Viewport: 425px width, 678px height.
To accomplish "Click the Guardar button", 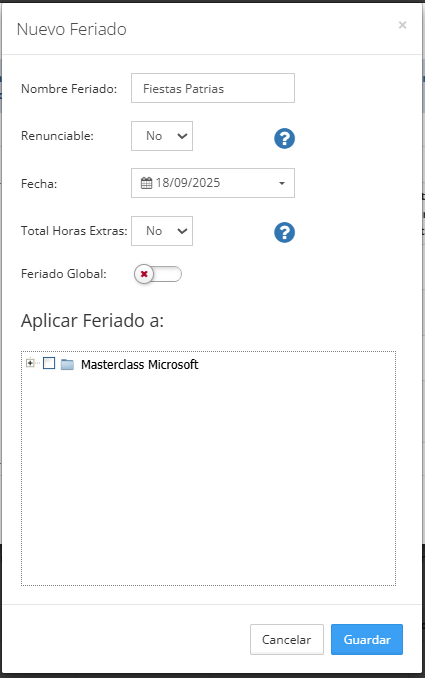I will point(367,640).
